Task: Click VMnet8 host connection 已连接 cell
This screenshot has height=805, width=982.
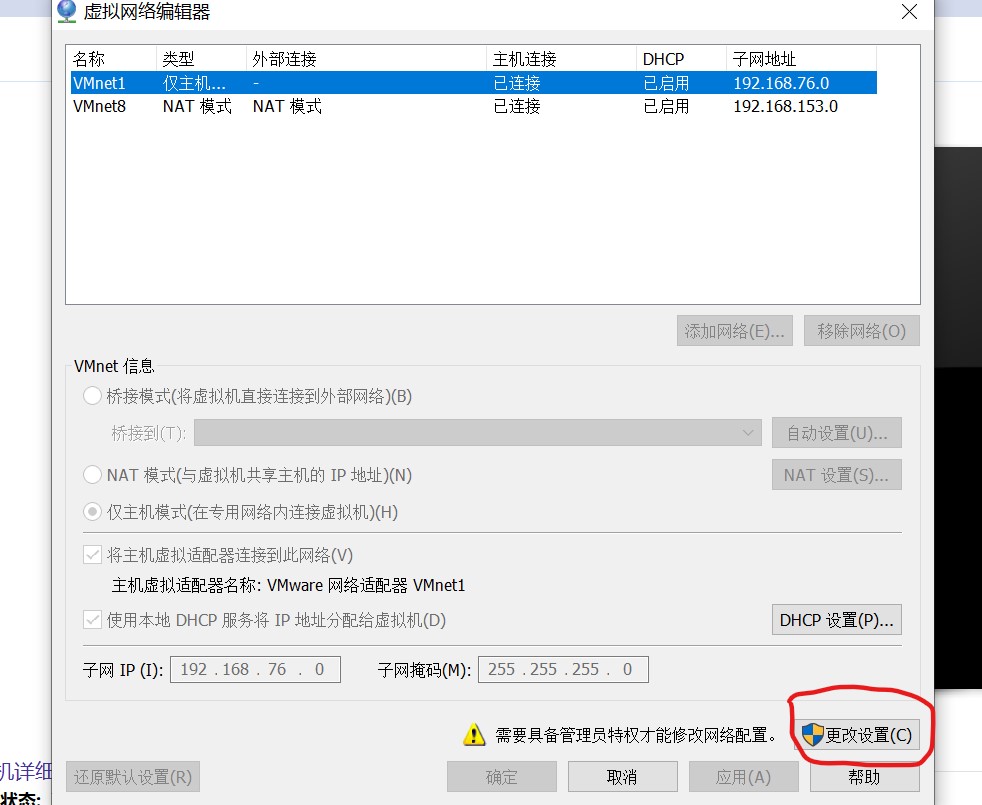Action: tap(517, 106)
